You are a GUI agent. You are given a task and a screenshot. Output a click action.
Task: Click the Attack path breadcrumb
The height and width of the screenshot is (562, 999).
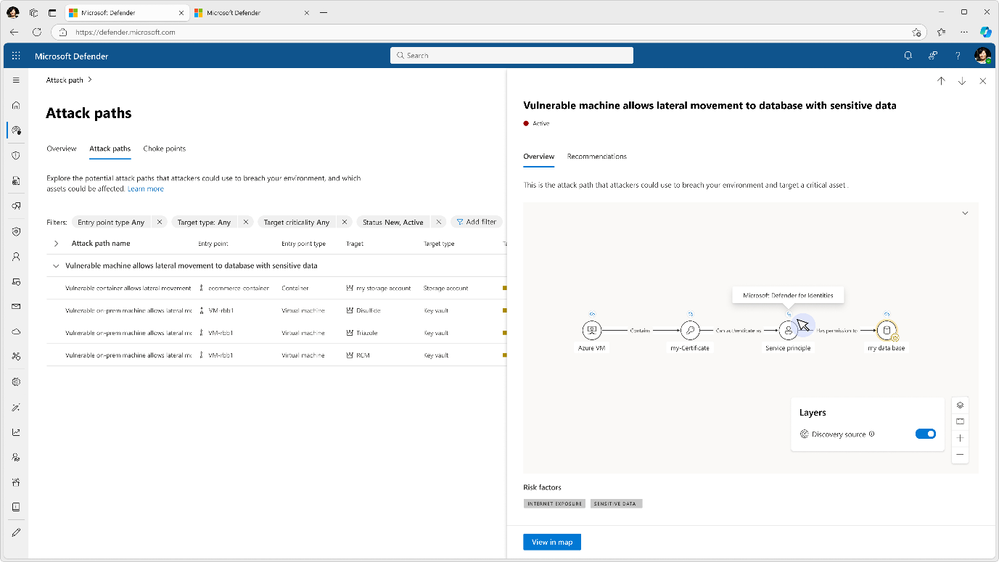(x=64, y=80)
